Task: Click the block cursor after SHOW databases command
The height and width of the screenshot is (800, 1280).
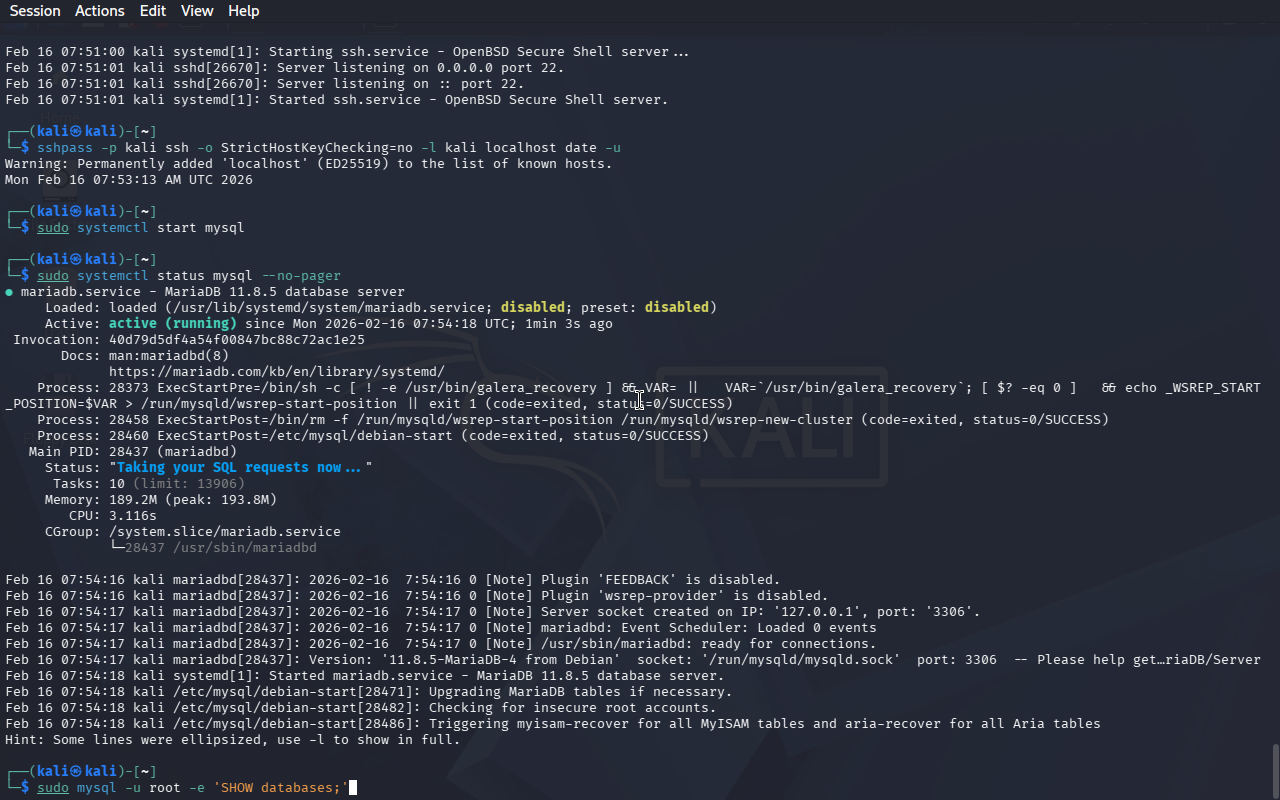Action: pyautogui.click(x=353, y=788)
